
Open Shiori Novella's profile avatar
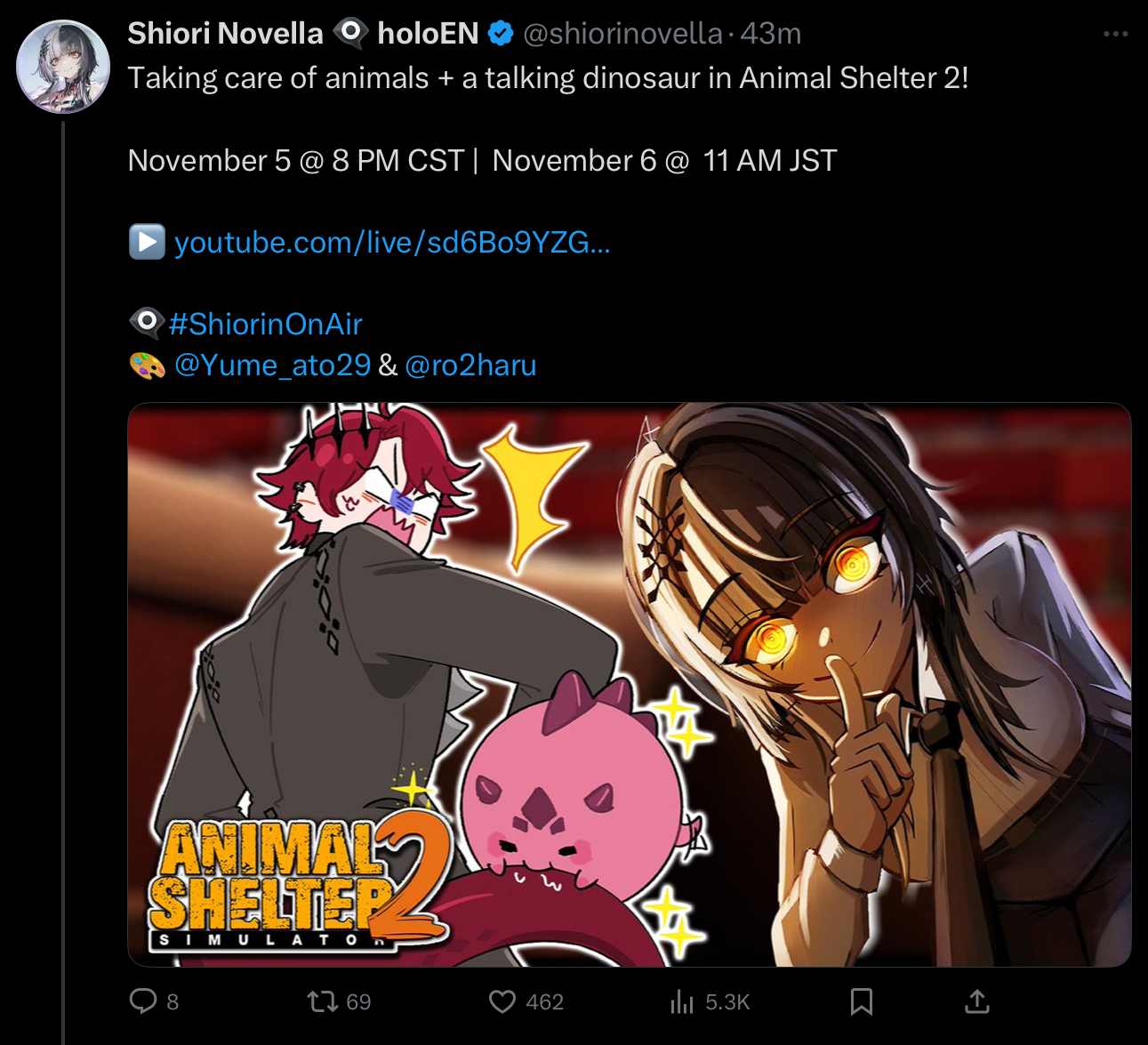(x=63, y=67)
